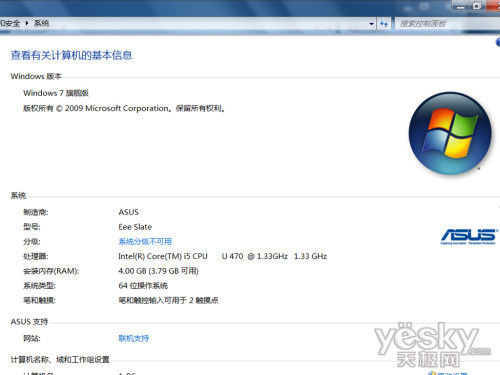Click the Windows 7 orb logo
Viewport: 500px width, 375px height.
(x=450, y=133)
